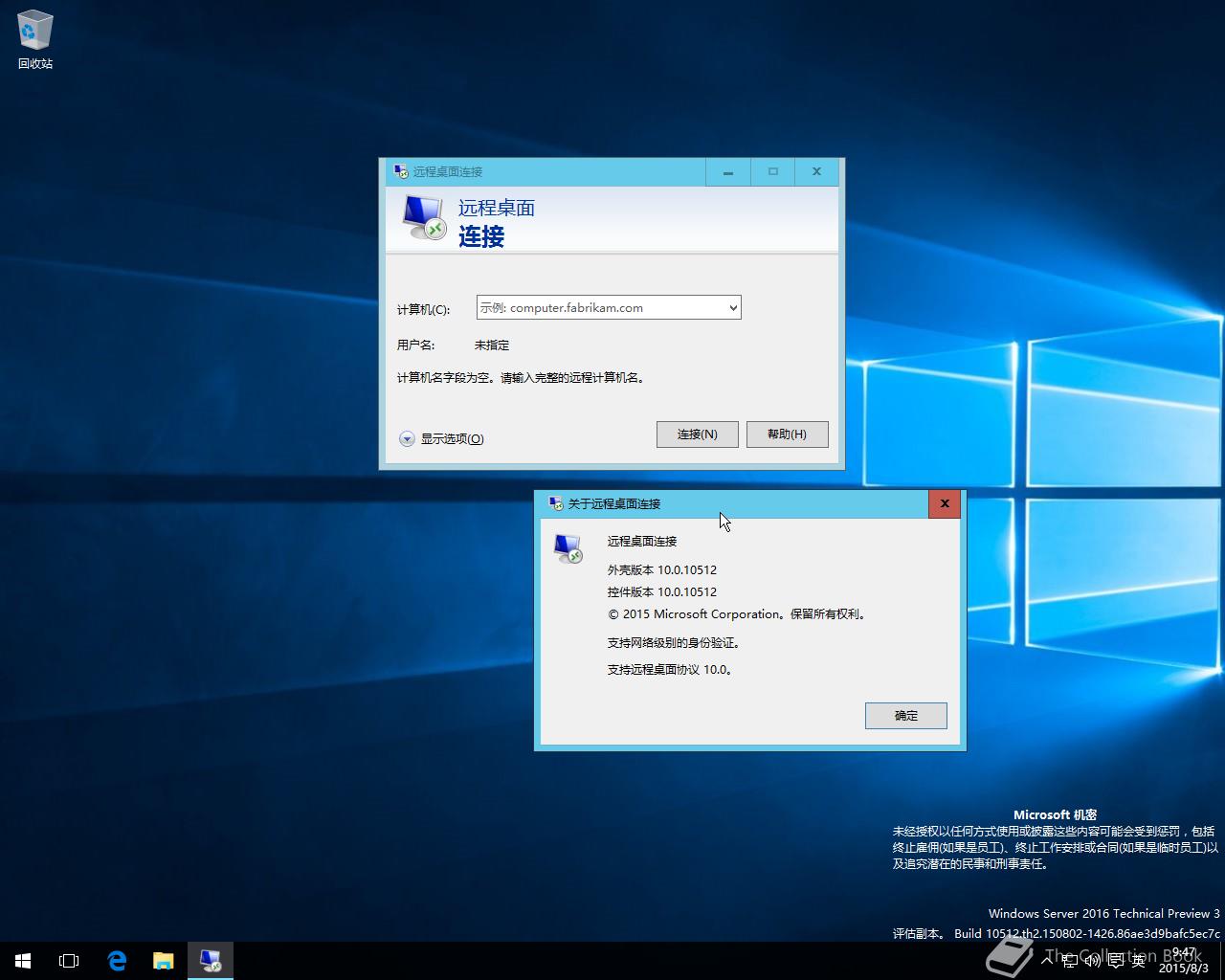Click 支持远程桌面协议 10.0 text
1225x980 pixels.
[x=671, y=670]
